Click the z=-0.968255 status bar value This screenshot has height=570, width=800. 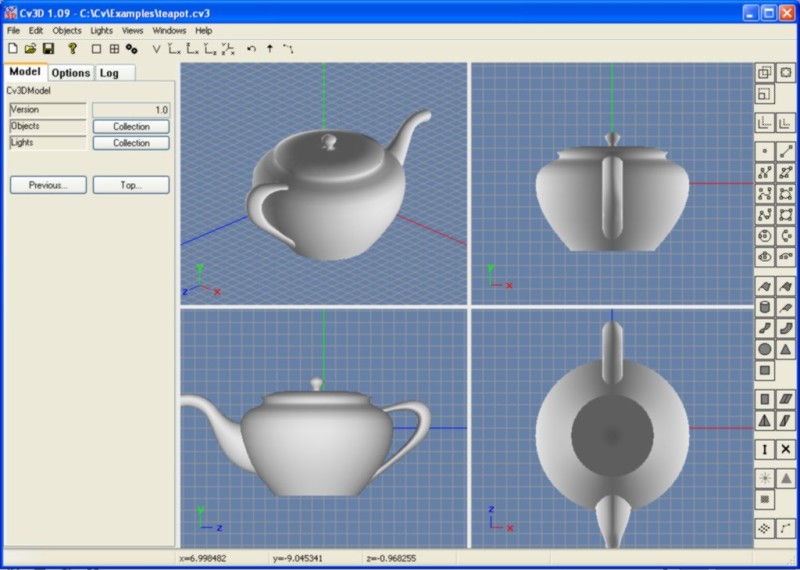tap(391, 558)
